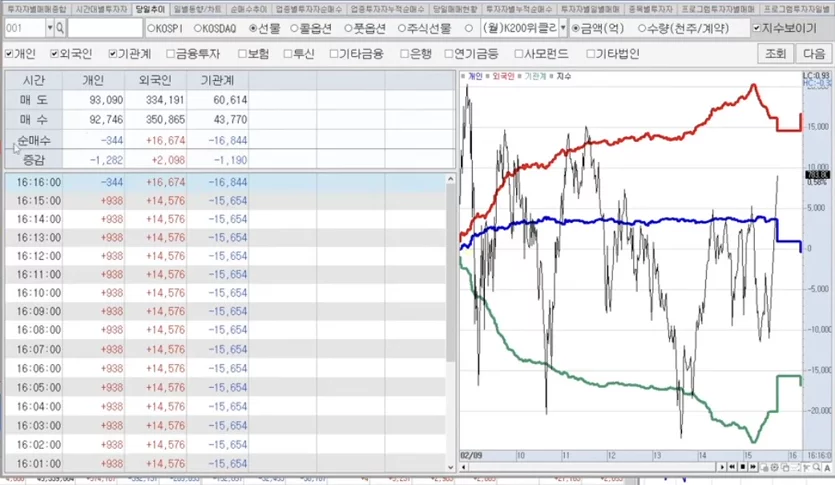
Task: Open chart settings gear icon
Action: [x=774, y=467]
